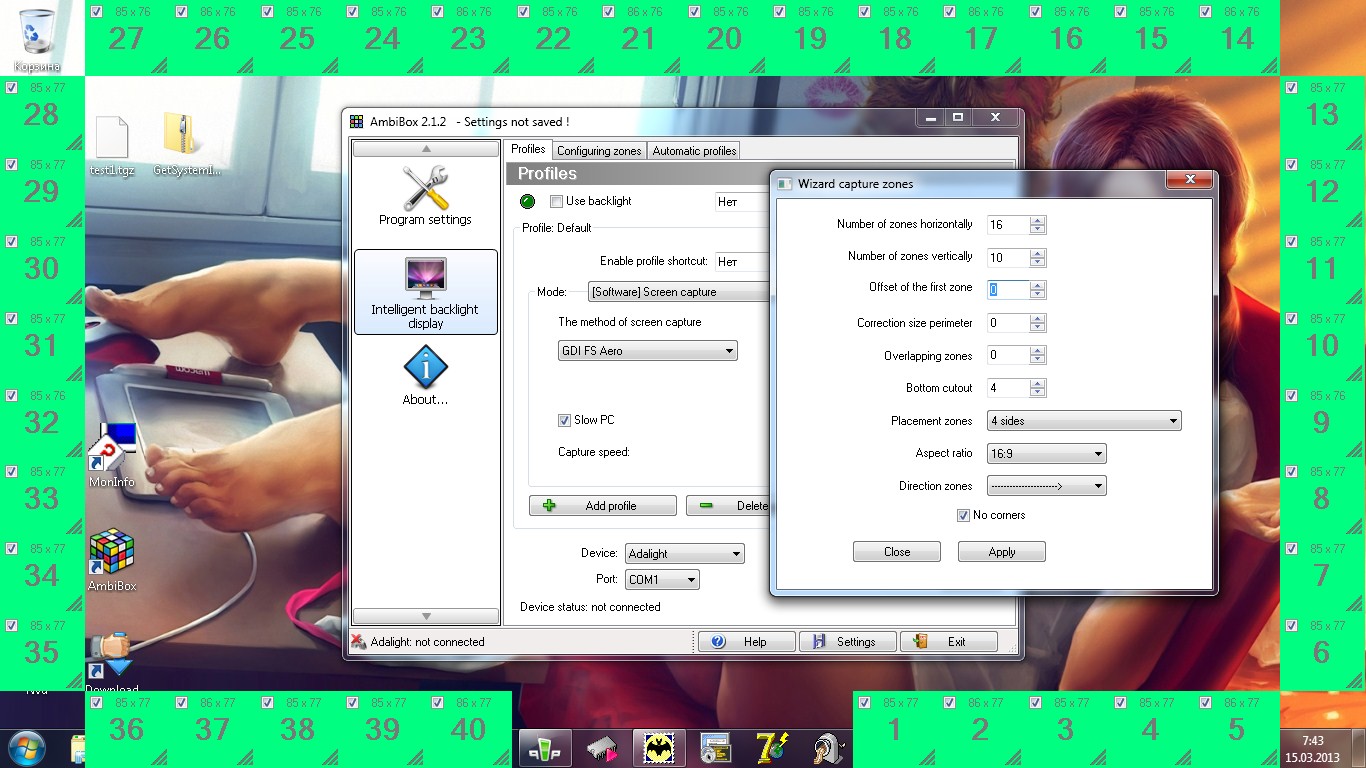Open the Device Adalight dropdown
Screen dimensions: 1366x768
pyautogui.click(x=685, y=553)
